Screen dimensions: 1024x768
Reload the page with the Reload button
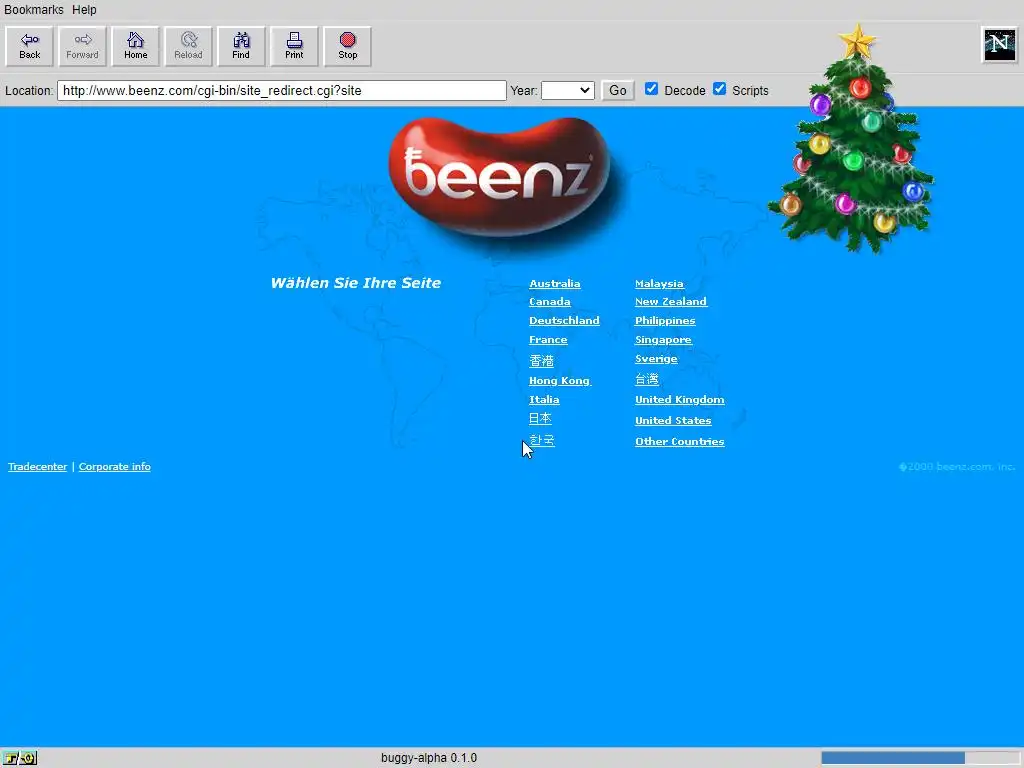tap(188, 46)
